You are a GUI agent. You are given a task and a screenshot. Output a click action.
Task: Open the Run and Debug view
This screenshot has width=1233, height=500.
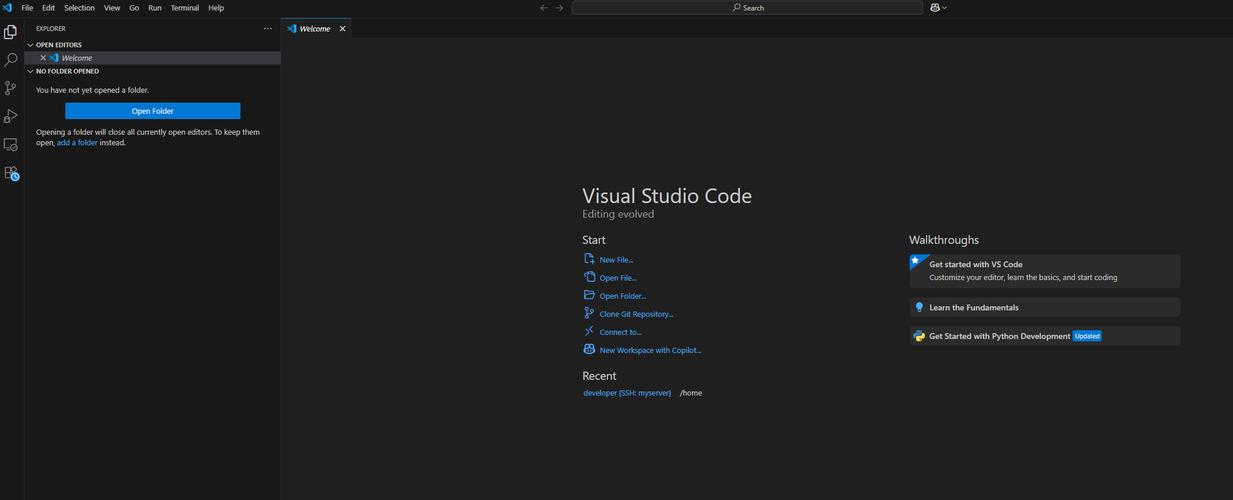pyautogui.click(x=11, y=116)
